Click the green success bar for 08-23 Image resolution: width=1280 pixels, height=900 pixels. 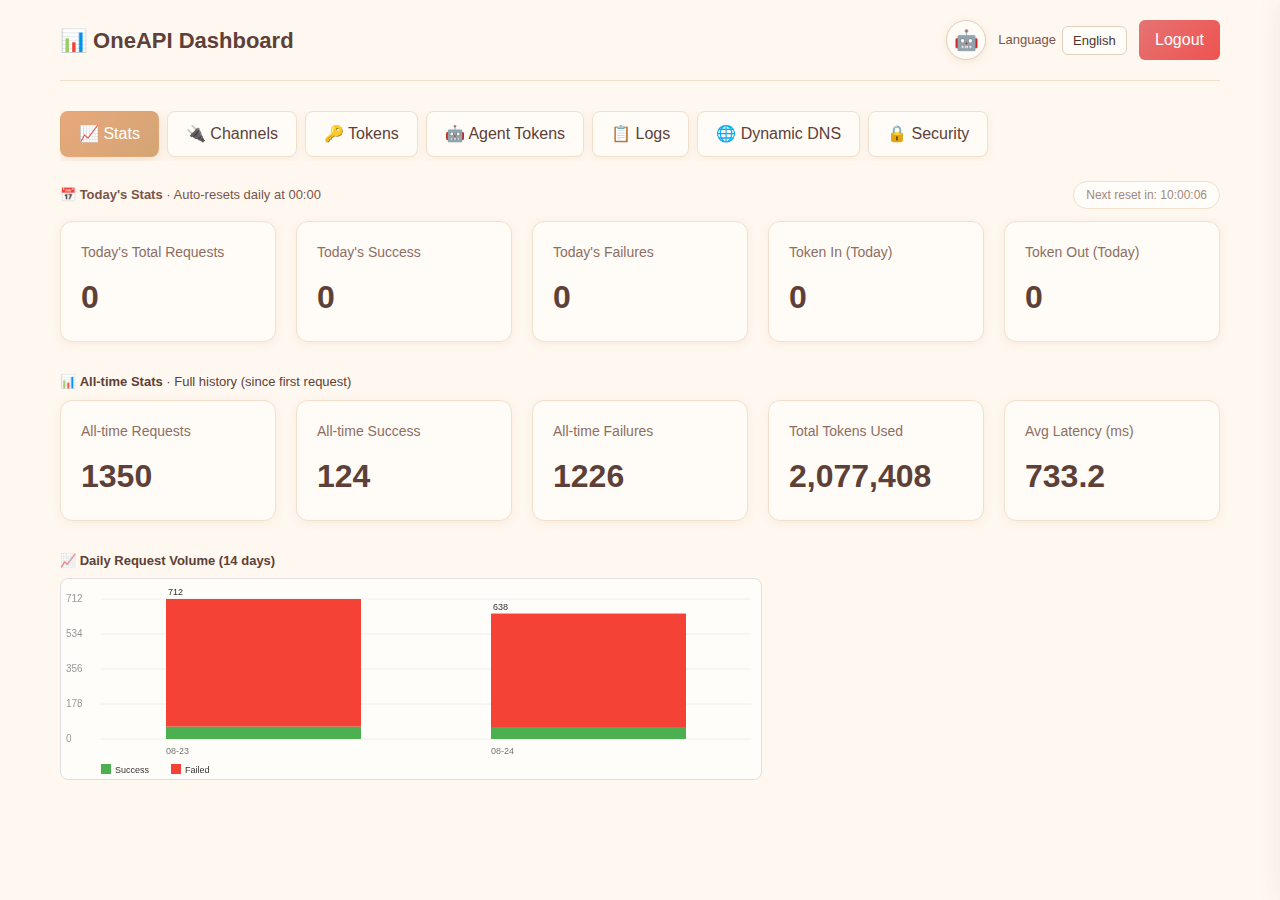tap(263, 733)
